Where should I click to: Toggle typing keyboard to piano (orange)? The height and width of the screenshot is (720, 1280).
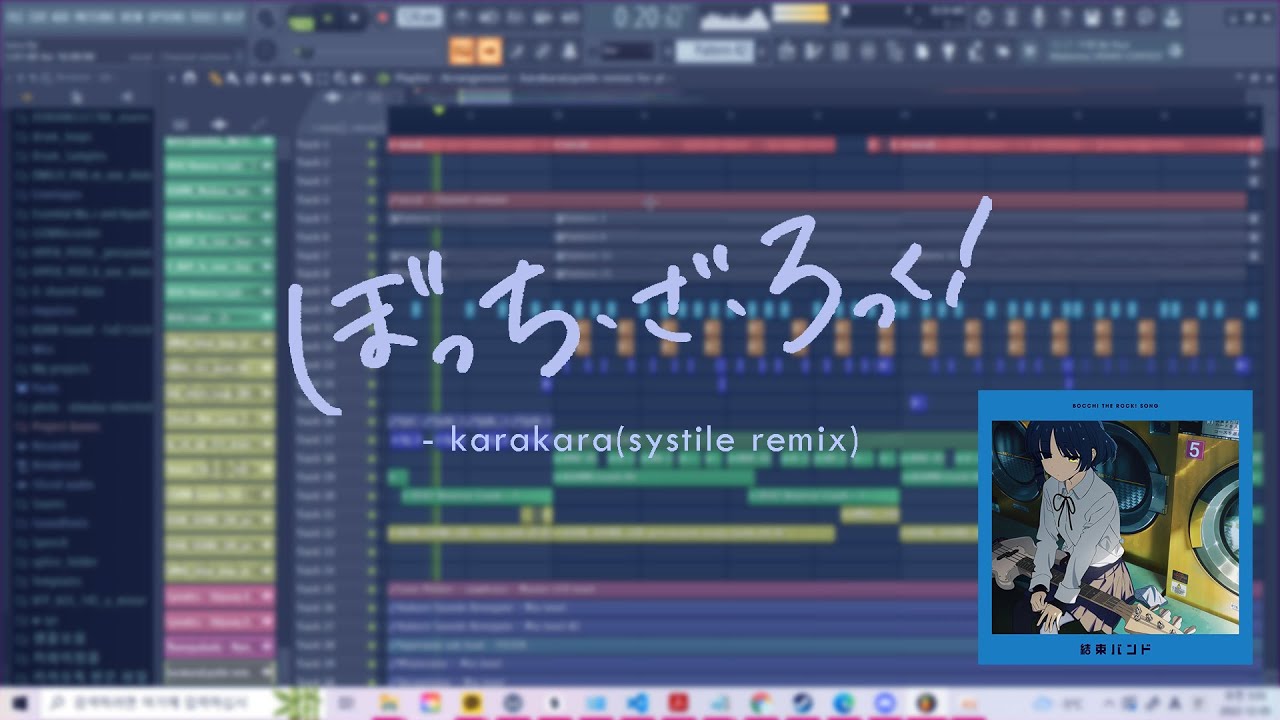(463, 51)
